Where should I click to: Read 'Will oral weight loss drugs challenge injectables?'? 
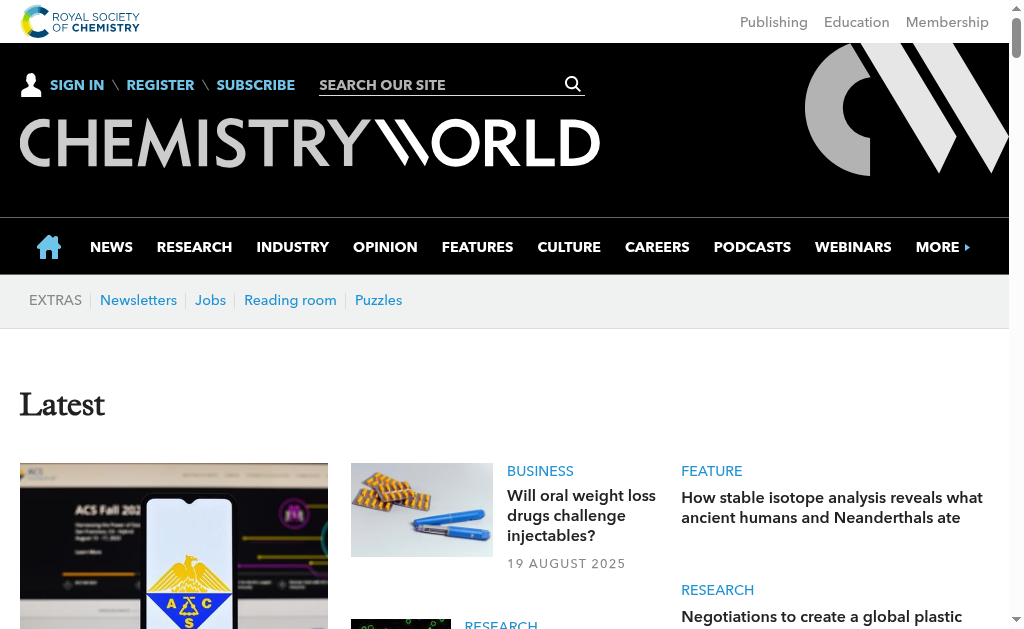coord(581,515)
